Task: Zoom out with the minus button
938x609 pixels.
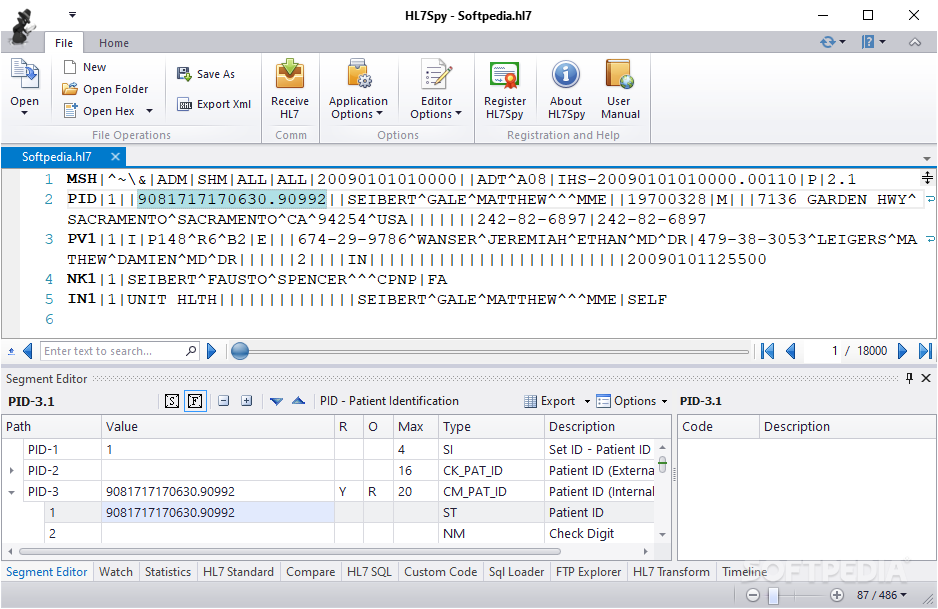Action: [x=753, y=595]
